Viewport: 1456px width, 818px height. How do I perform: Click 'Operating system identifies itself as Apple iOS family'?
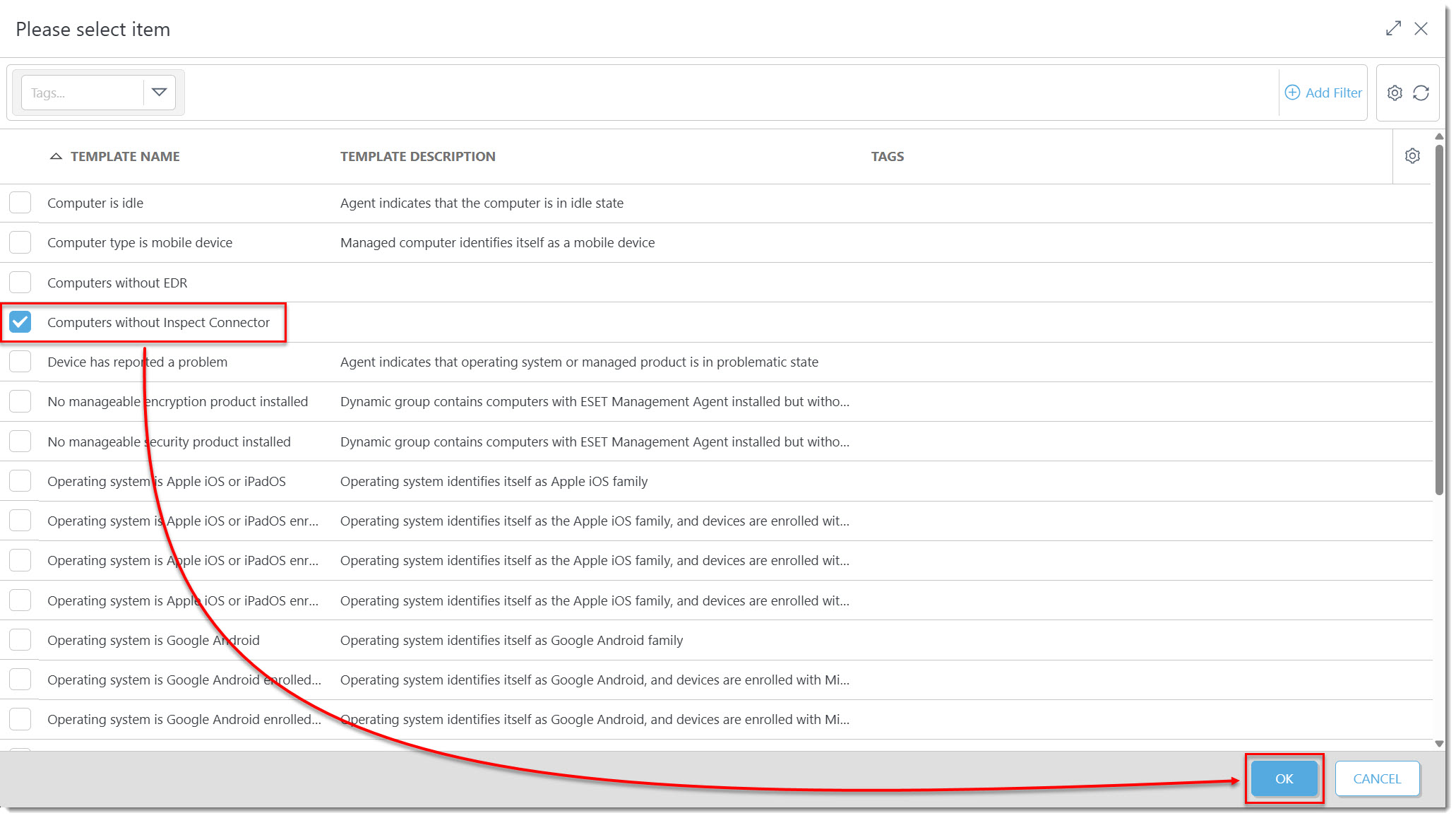click(494, 481)
